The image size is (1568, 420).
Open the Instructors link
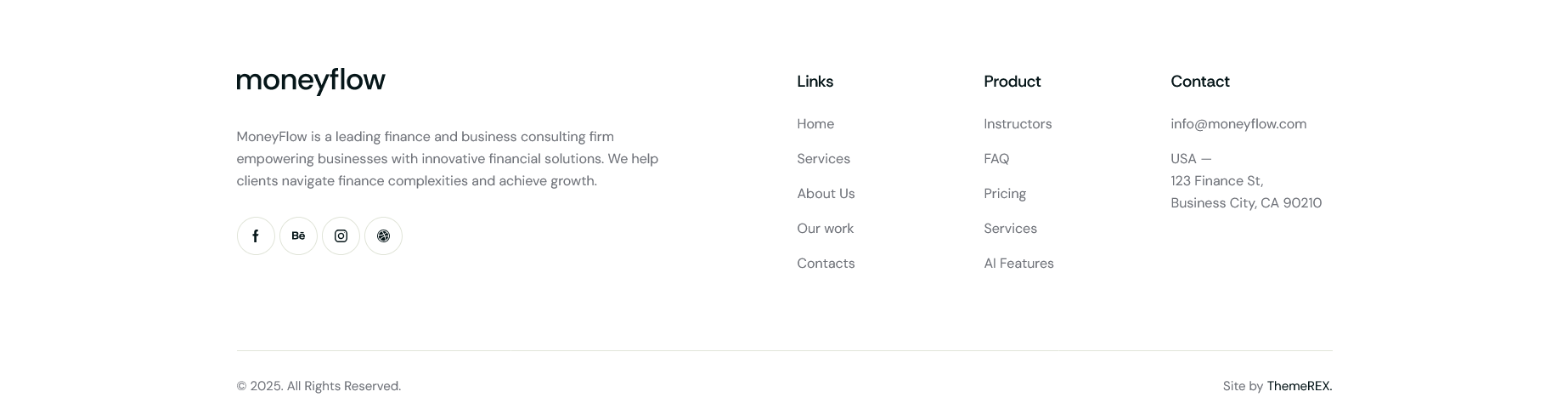click(x=1018, y=124)
